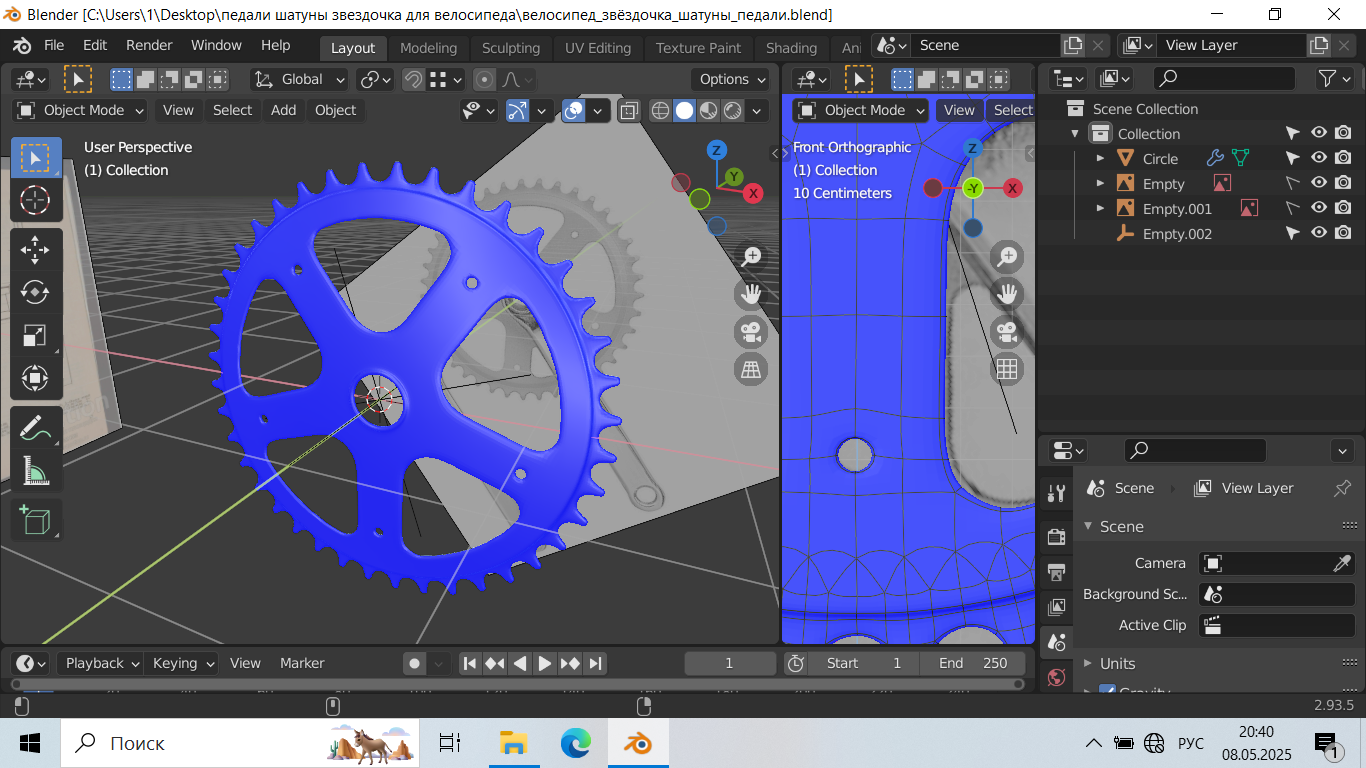Toggle visibility of Empty.001 object
Screen dimensions: 1366x768
coord(1319,208)
